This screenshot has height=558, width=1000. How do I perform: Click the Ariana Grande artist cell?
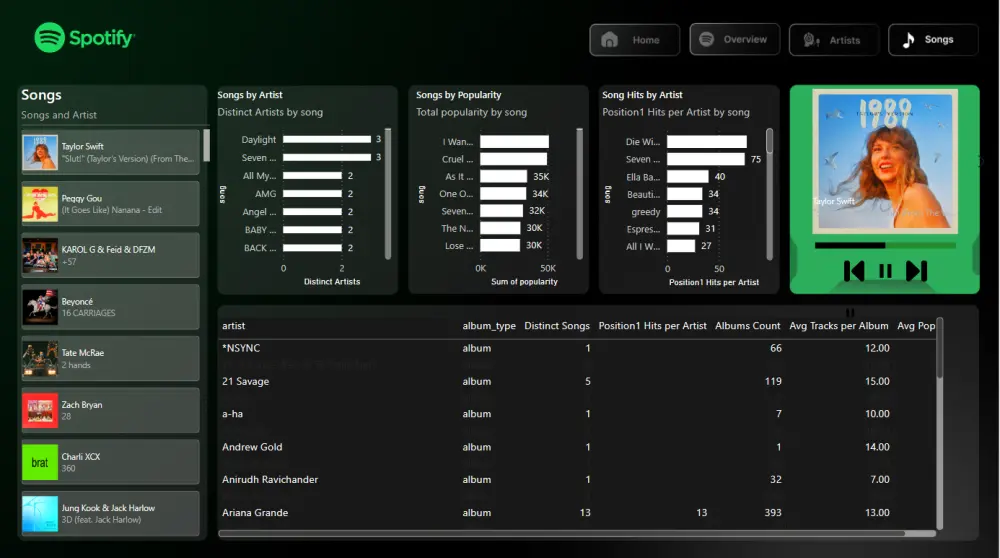[x=255, y=513]
